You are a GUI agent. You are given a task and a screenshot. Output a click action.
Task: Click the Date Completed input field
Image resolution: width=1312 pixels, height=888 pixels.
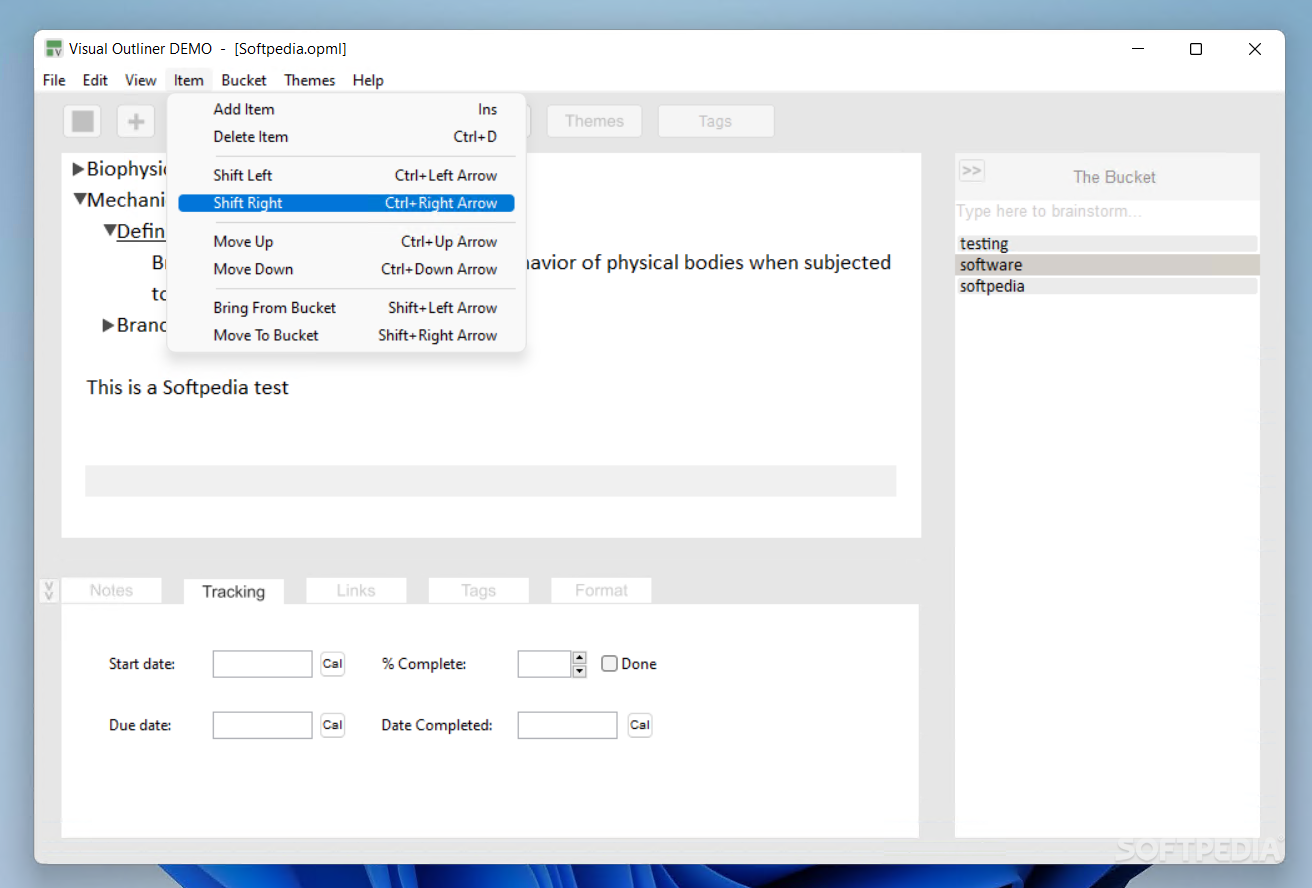coord(567,725)
